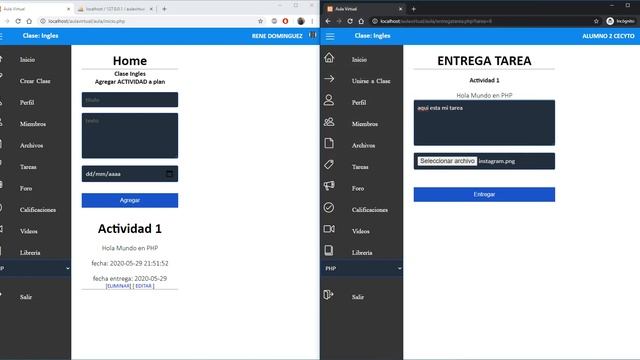
Task: Select Aula Virtual tab in left browser
Action: click(36, 9)
